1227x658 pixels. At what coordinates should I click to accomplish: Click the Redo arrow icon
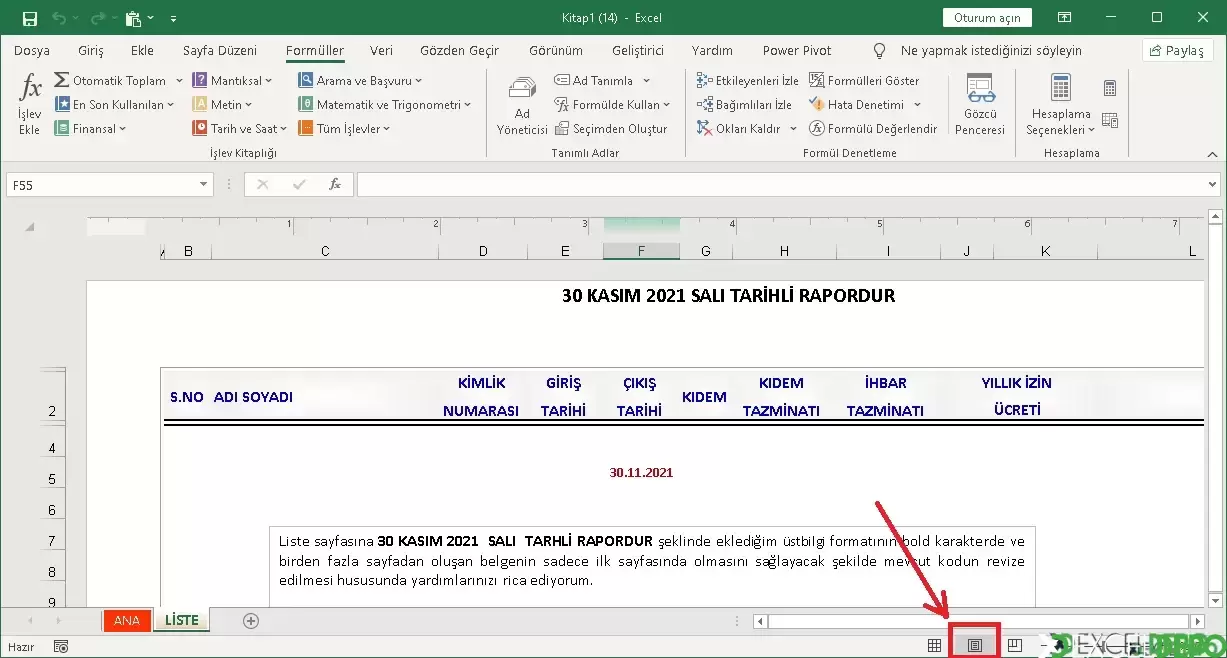coord(96,18)
